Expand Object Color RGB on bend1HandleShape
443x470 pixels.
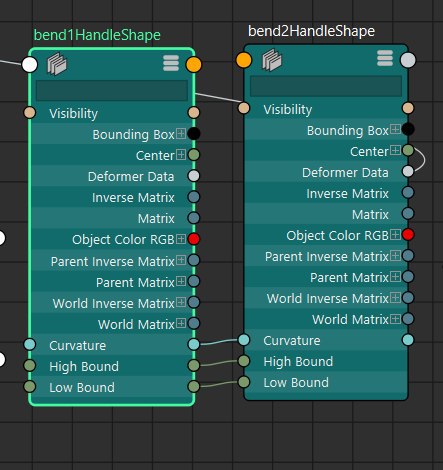[x=181, y=239]
